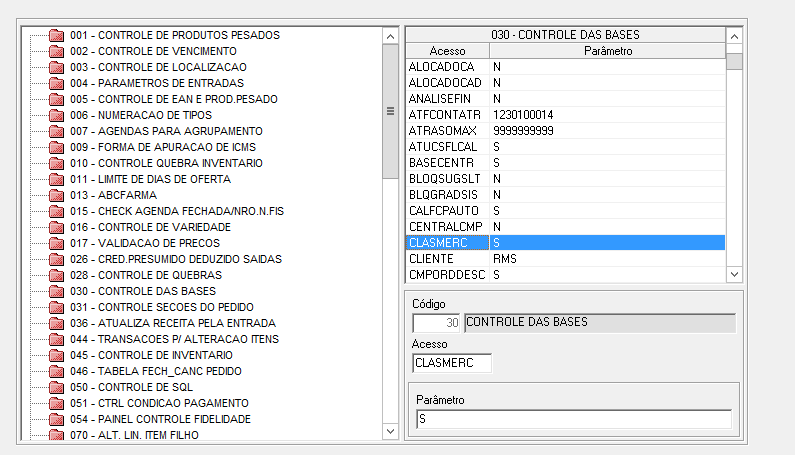Select tree item 001 - CONTROLE DE PRODUTOS PESADOS
Screen dimensions: 795x455
(175, 36)
